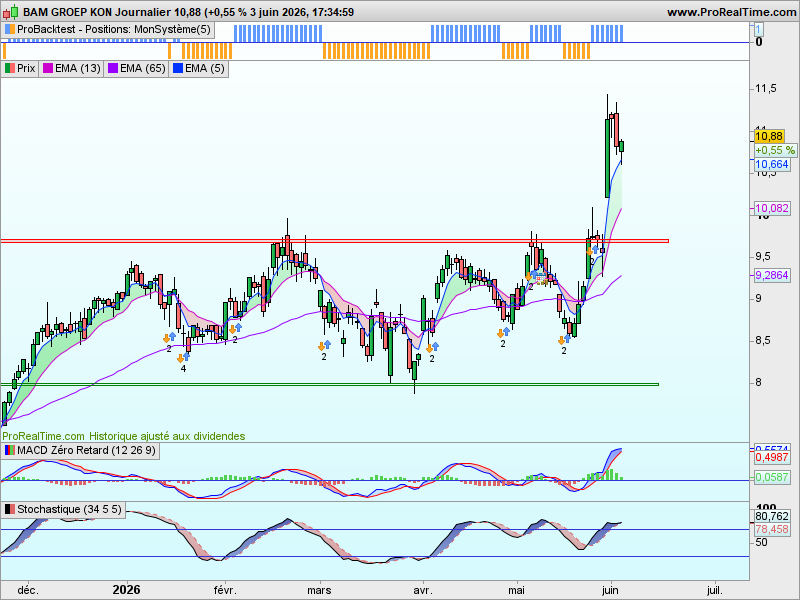
Task: Select the 80,762 stochastic value label
Action: pos(771,516)
